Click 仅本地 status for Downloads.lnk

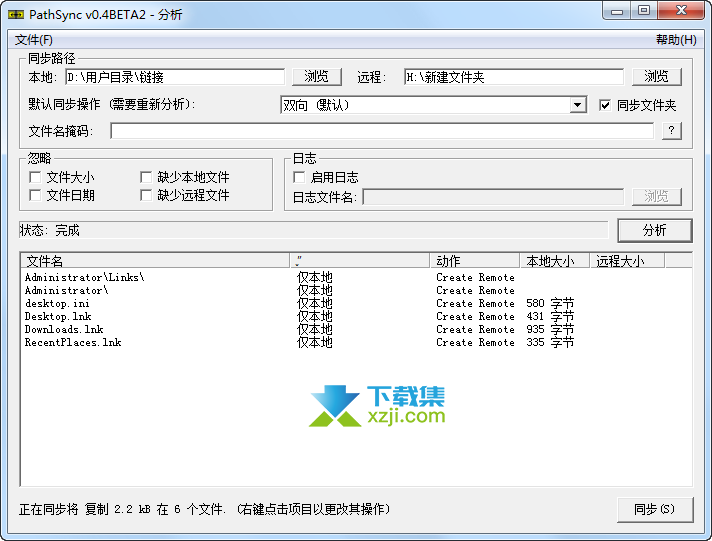[x=315, y=329]
